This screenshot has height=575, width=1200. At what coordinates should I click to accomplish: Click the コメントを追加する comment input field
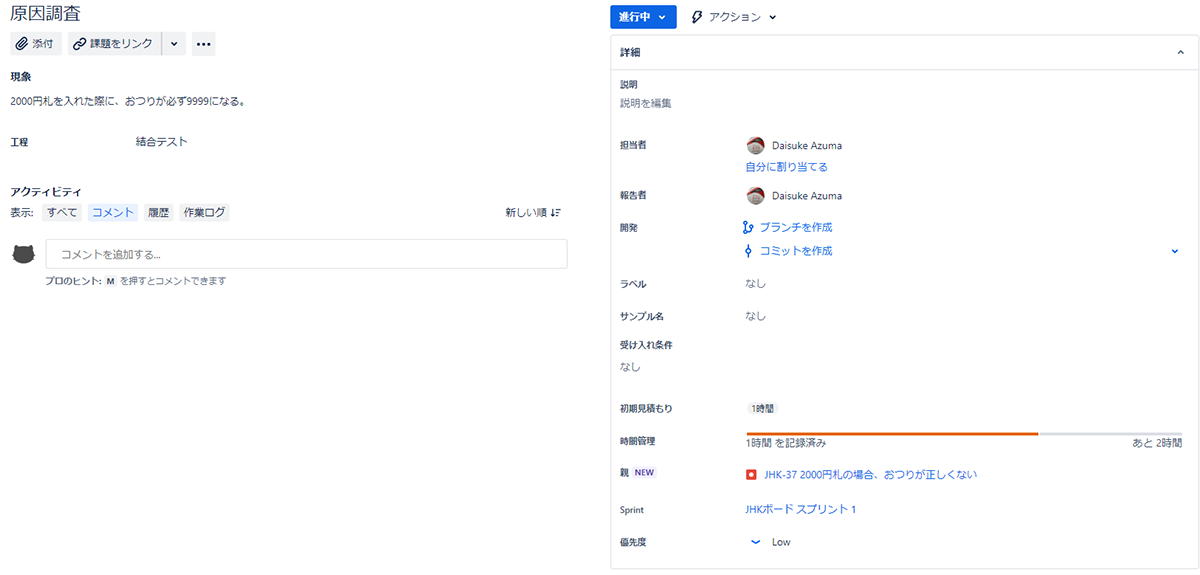pos(306,254)
